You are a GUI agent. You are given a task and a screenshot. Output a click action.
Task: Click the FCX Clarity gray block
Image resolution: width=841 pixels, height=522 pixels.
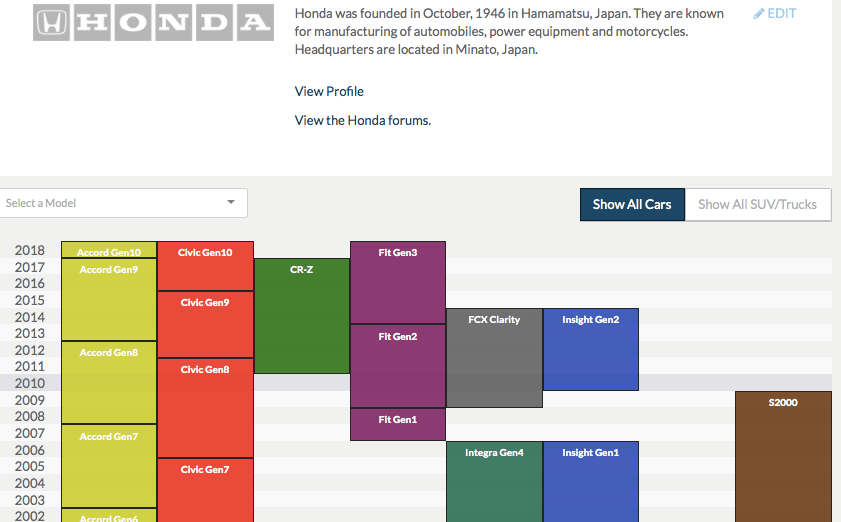point(494,358)
